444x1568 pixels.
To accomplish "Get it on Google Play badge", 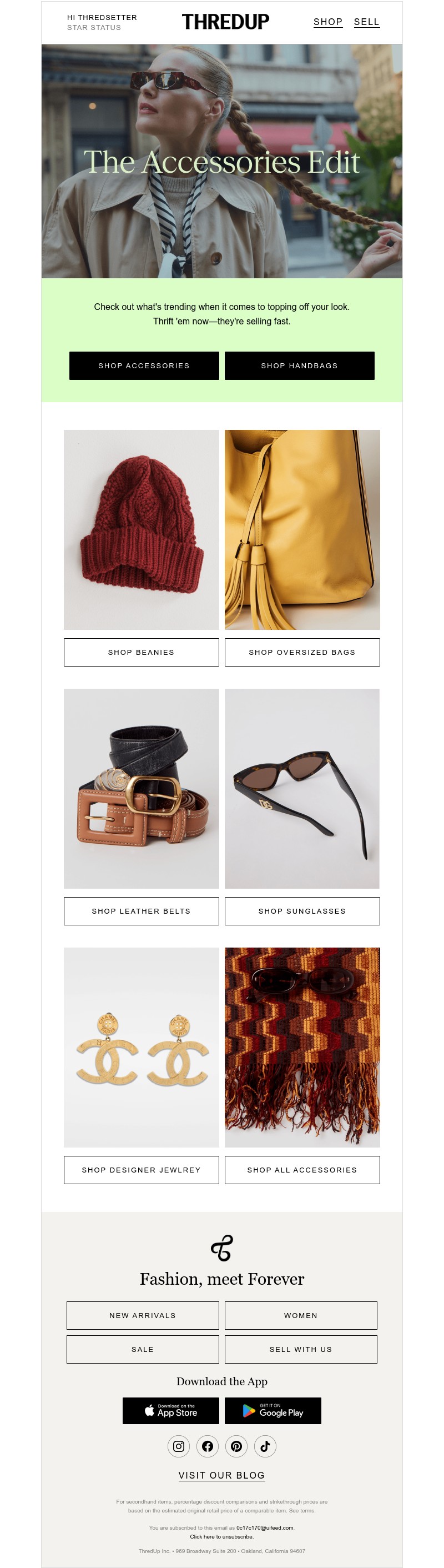I will 273,1410.
